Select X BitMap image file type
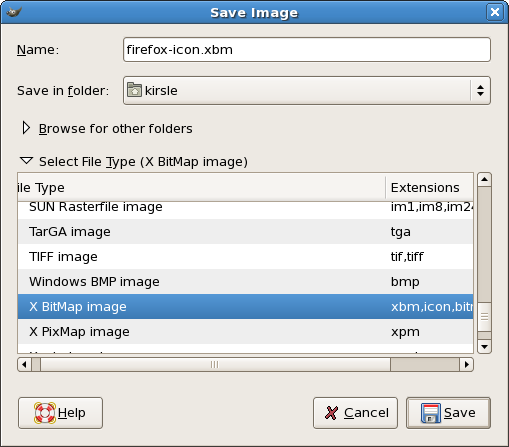The image size is (509, 447). click(246, 307)
